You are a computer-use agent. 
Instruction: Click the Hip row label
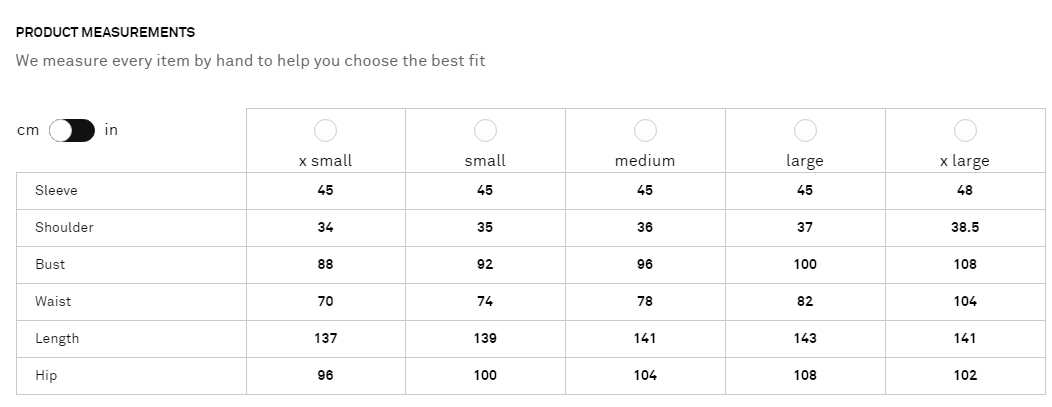click(x=46, y=375)
